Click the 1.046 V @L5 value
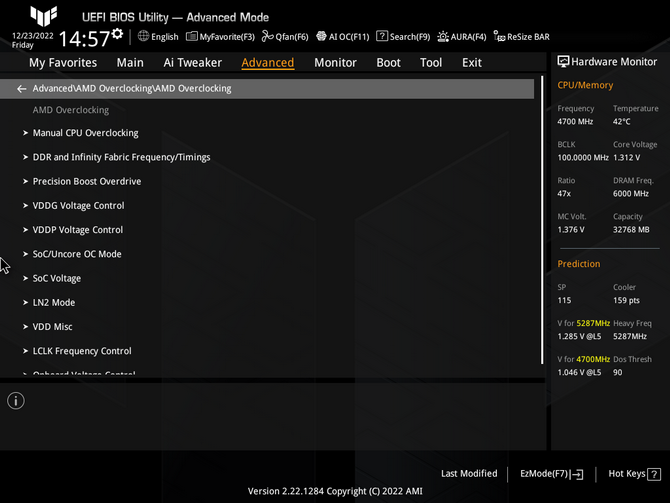Screen dimensions: 670x503 (x=579, y=372)
